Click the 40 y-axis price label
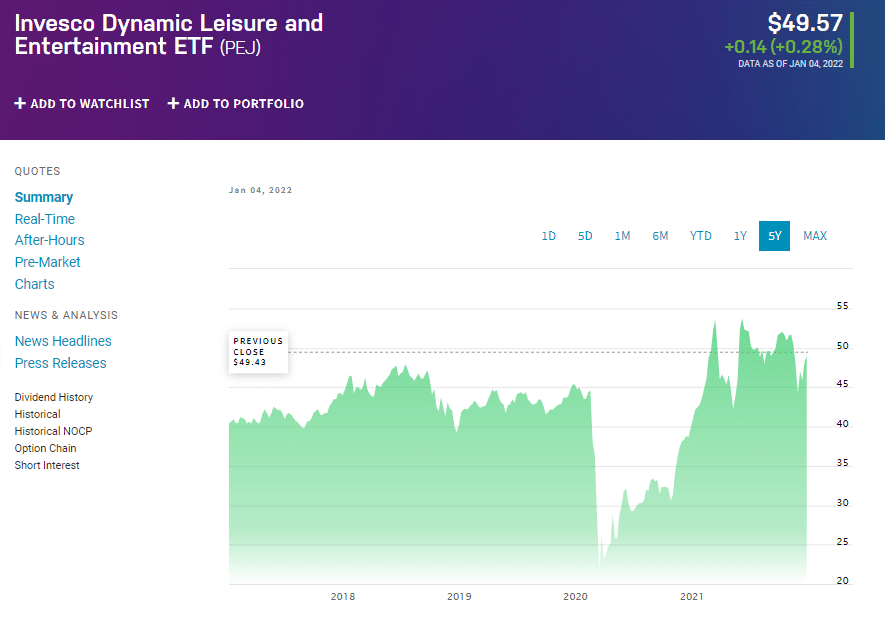885x638 pixels. [x=843, y=423]
